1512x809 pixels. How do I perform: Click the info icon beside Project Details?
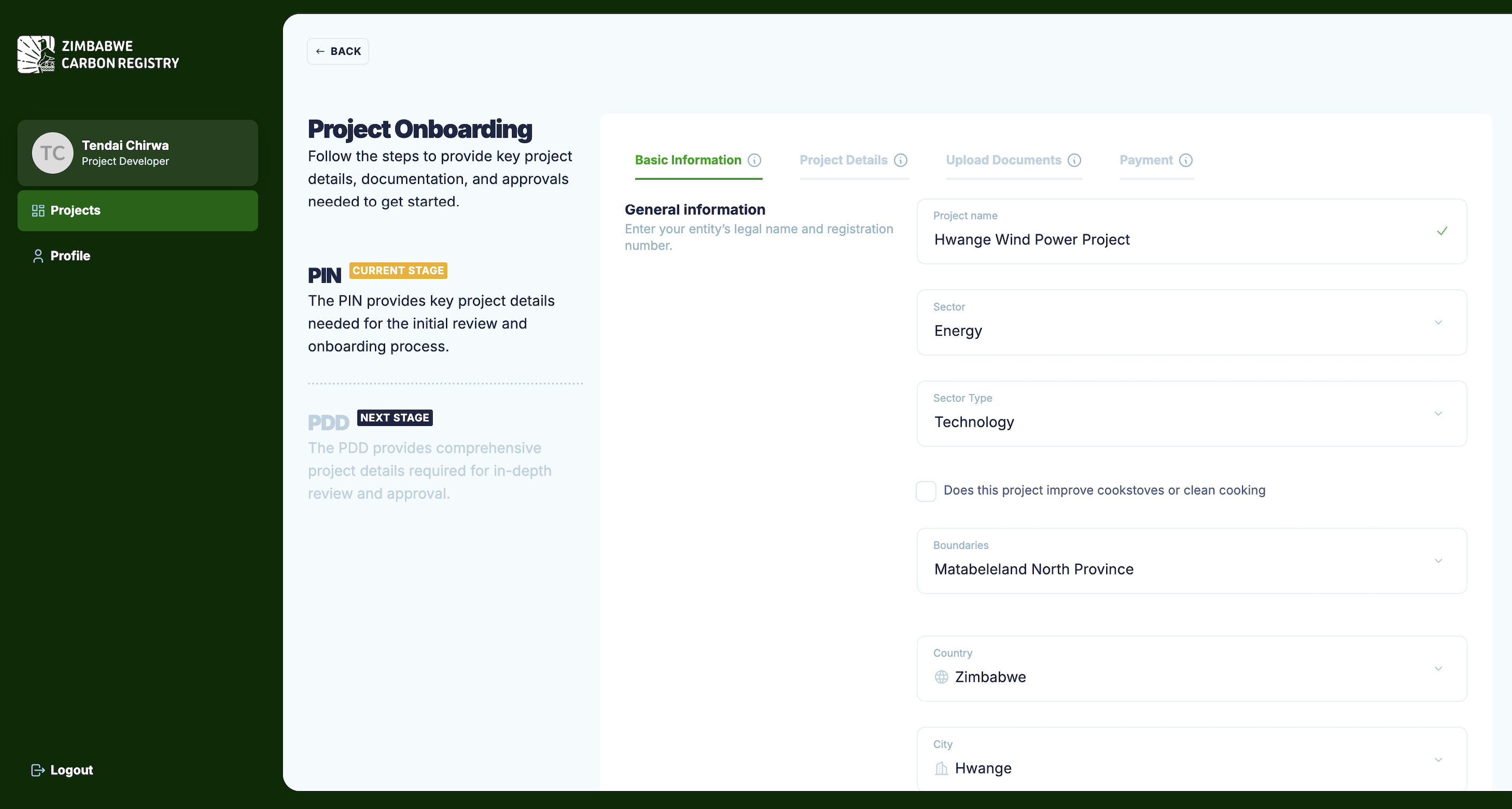pyautogui.click(x=900, y=160)
